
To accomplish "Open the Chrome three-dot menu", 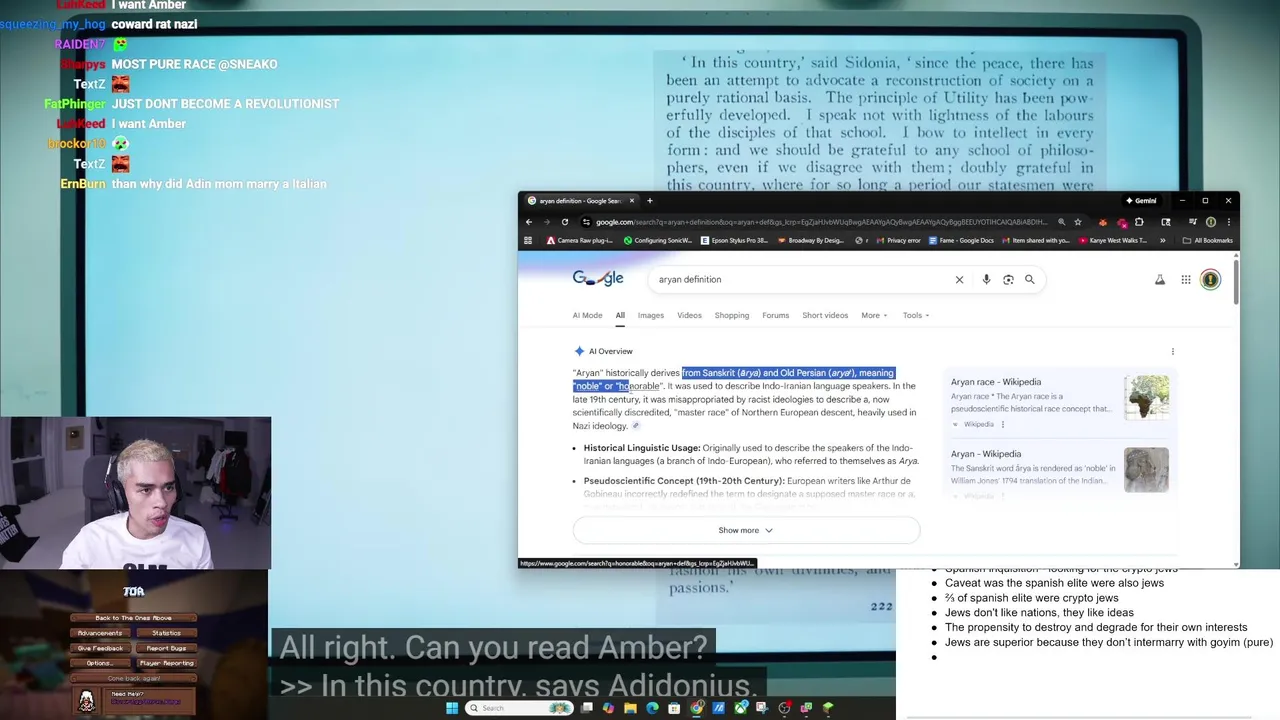I will pyautogui.click(x=1228, y=222).
